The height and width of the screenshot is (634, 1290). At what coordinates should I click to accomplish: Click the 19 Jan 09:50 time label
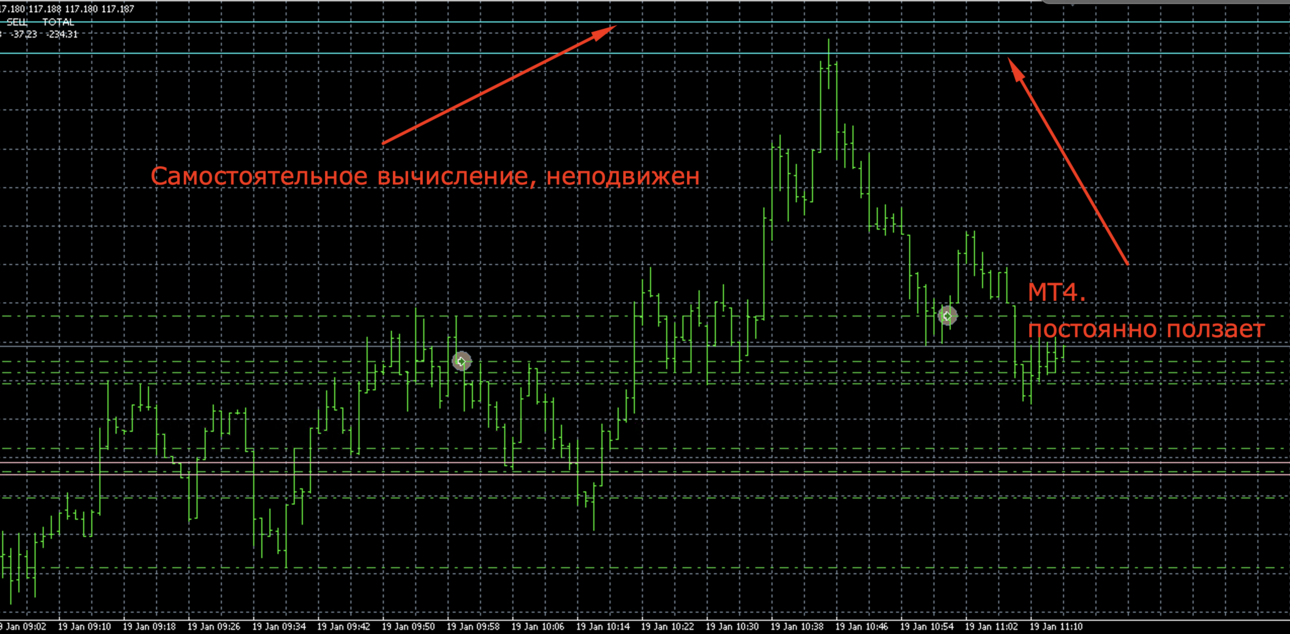pyautogui.click(x=409, y=627)
